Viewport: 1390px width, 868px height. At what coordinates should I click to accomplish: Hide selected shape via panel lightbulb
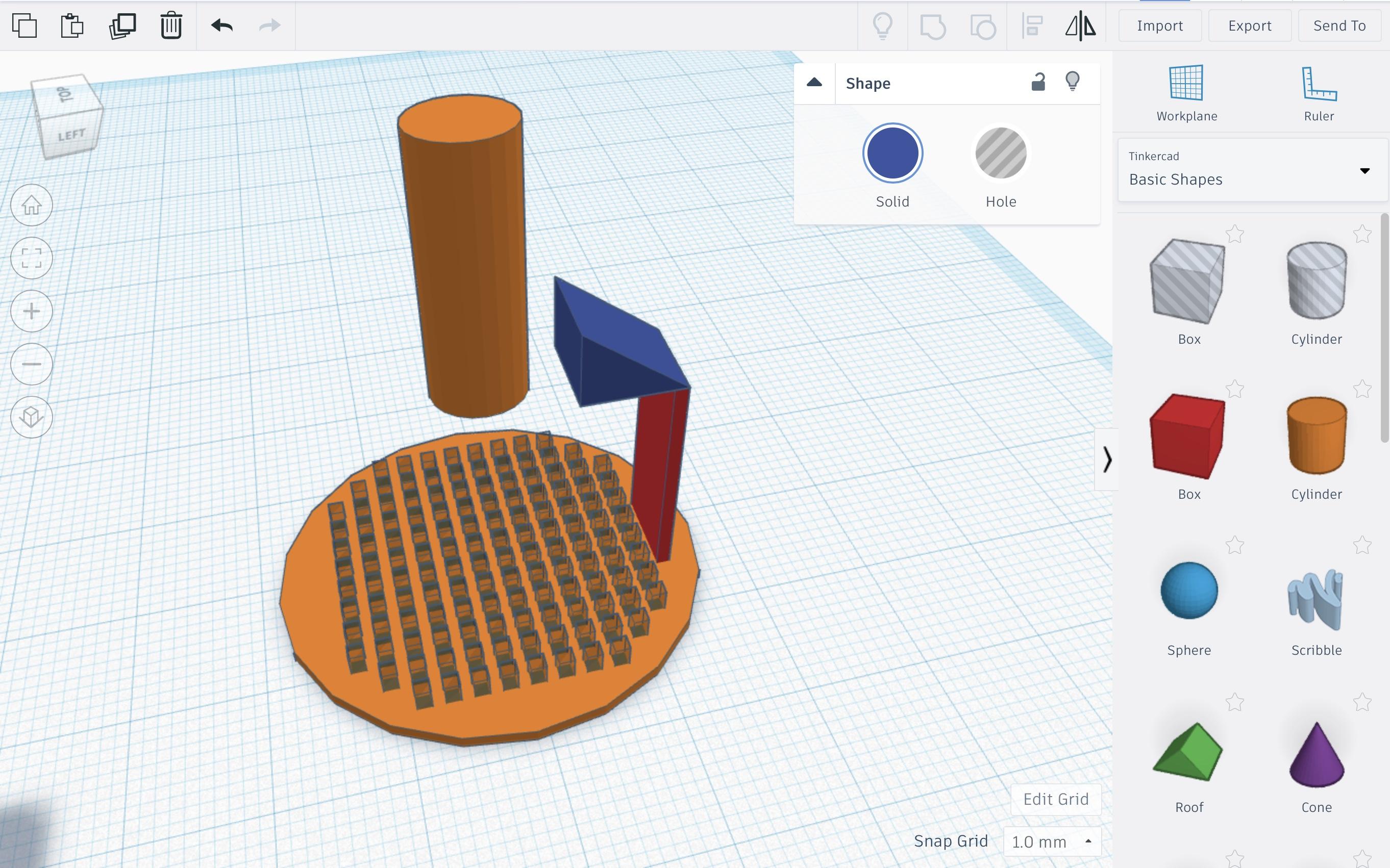tap(1073, 82)
